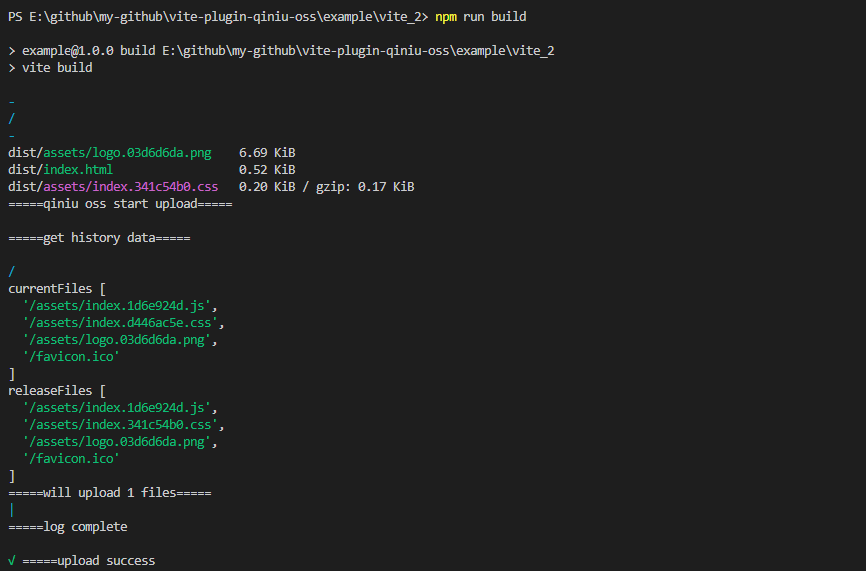Click the 'get history data' log line
Viewport: 866px width, 571px height.
99,237
